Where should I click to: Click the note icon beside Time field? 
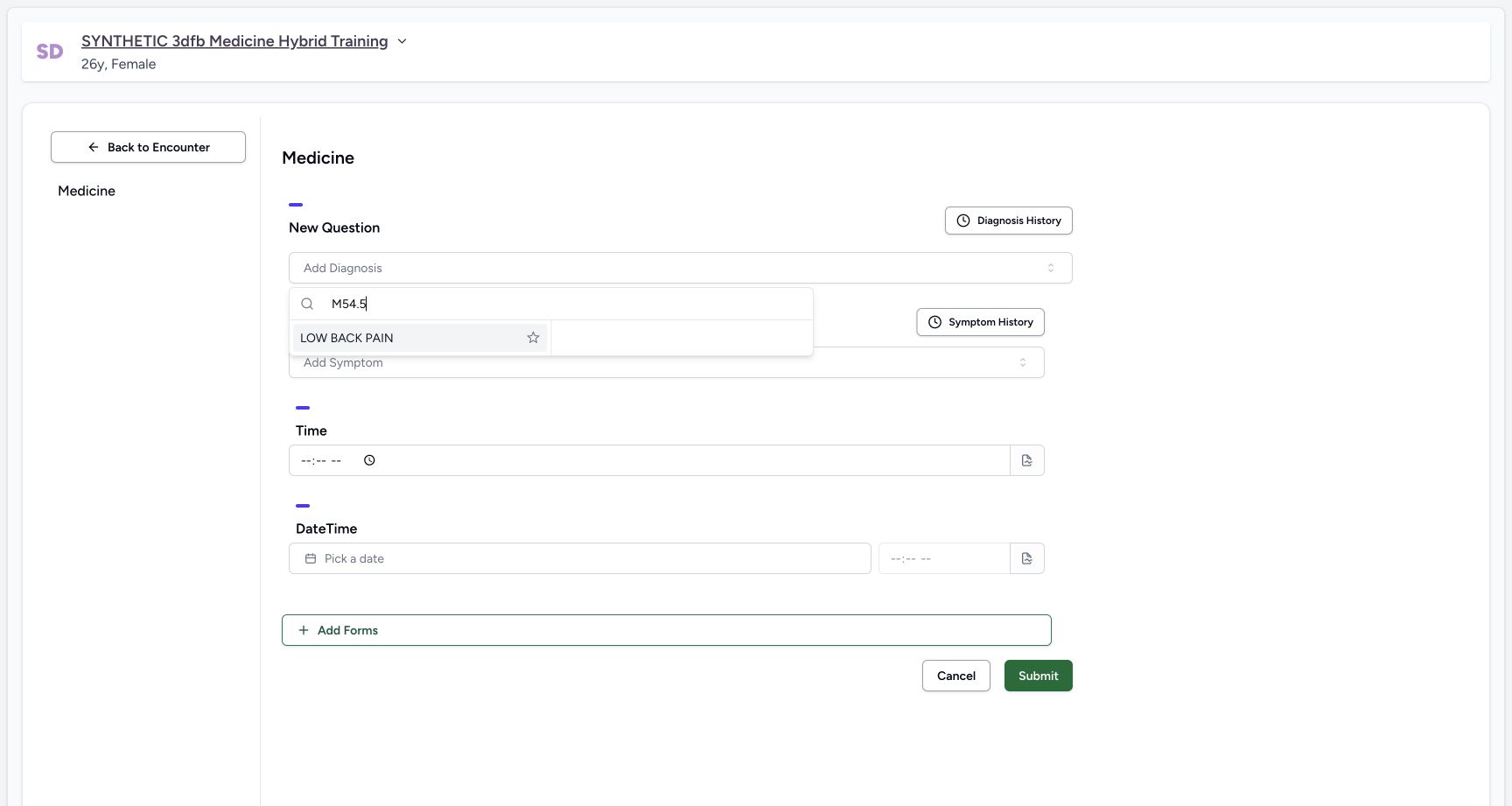coord(1027,460)
